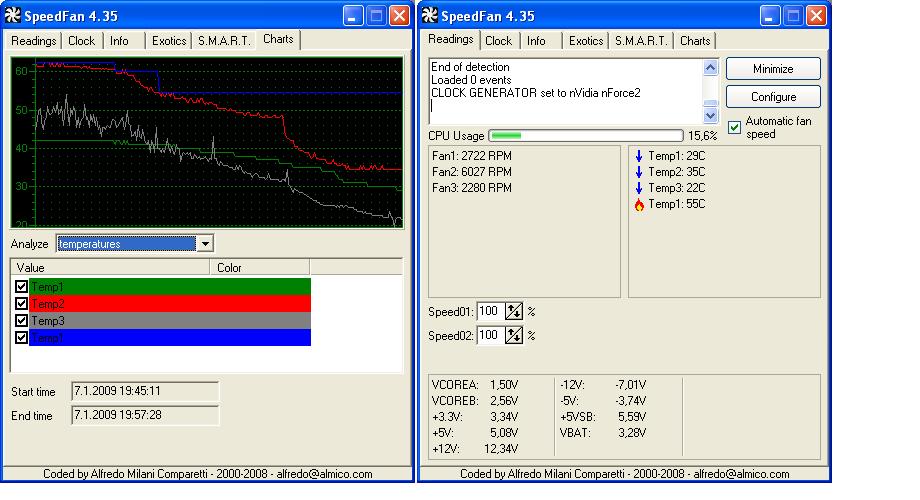Open Clock tab in left window
This screenshot has height=500, width=920.
click(x=81, y=40)
